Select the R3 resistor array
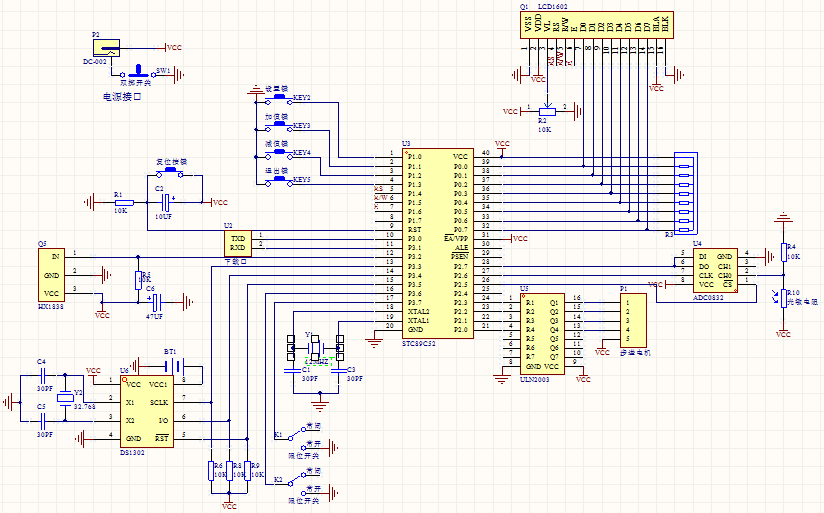This screenshot has height=513, width=824. point(686,193)
